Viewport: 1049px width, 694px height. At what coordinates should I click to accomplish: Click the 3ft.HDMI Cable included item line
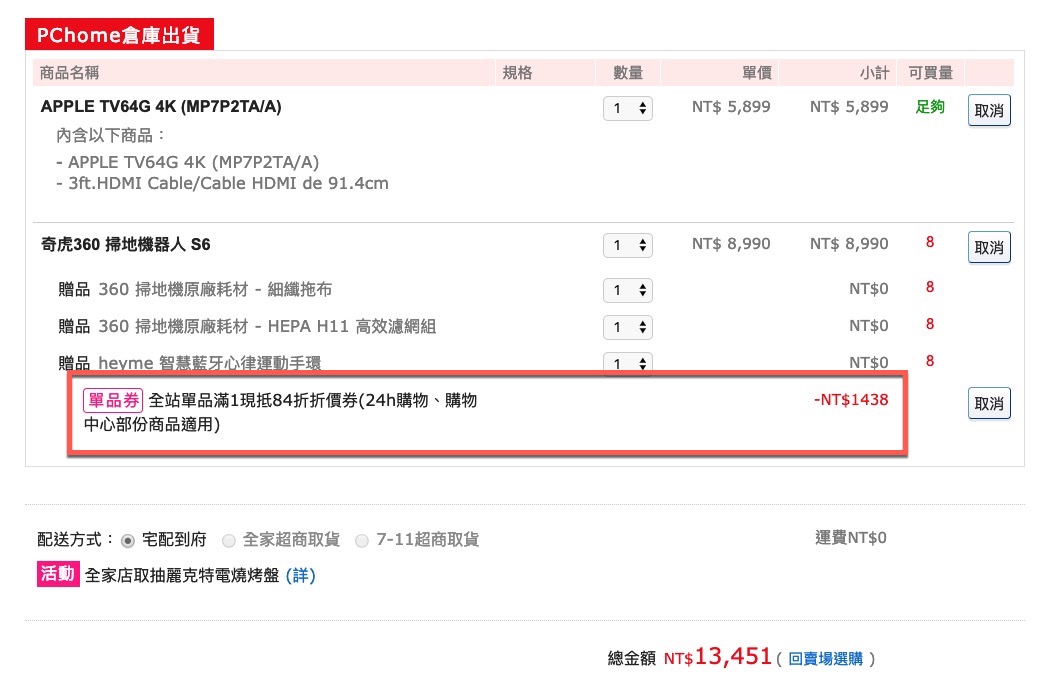click(222, 183)
